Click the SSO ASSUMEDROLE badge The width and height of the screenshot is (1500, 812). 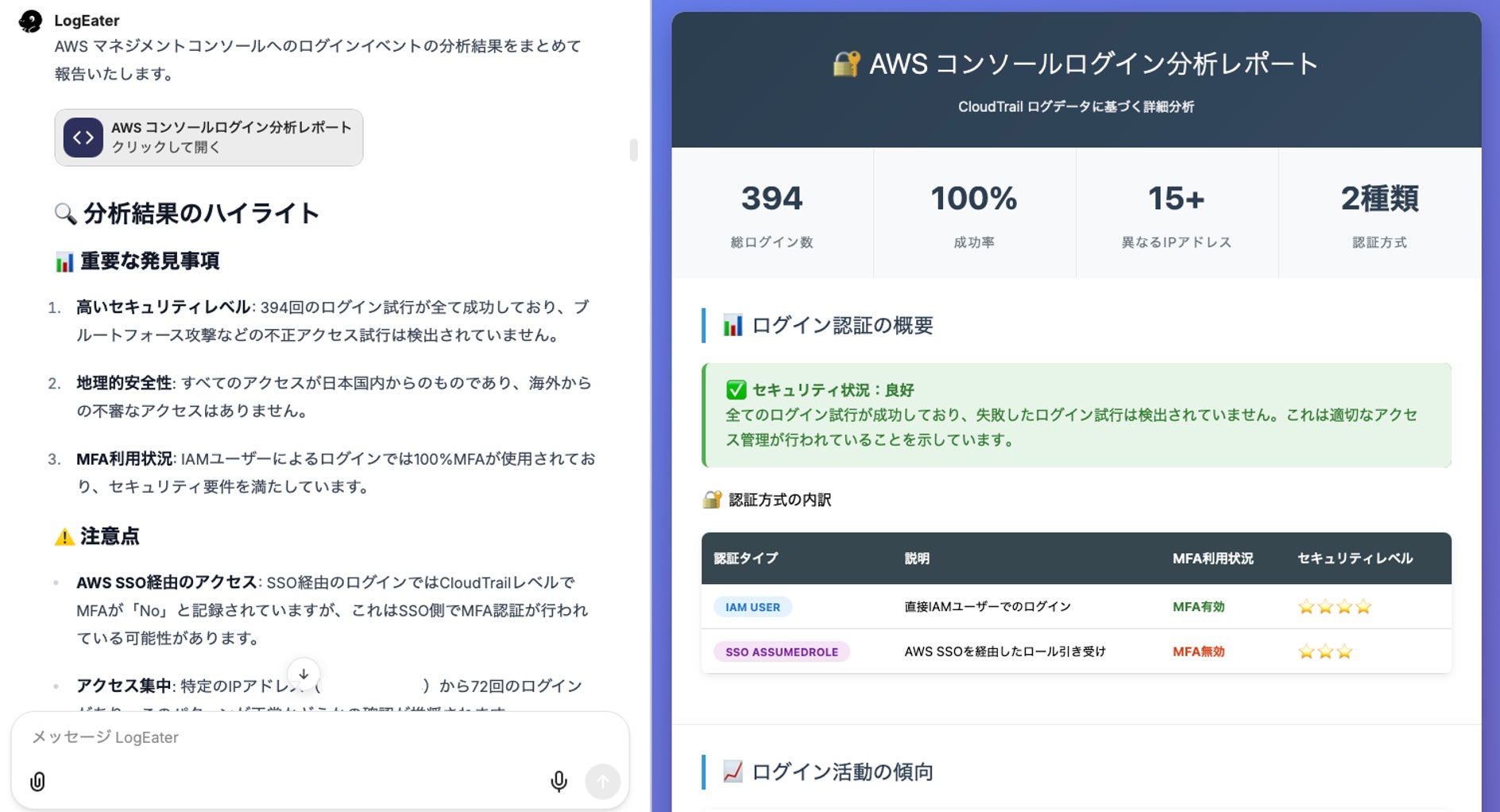point(782,652)
